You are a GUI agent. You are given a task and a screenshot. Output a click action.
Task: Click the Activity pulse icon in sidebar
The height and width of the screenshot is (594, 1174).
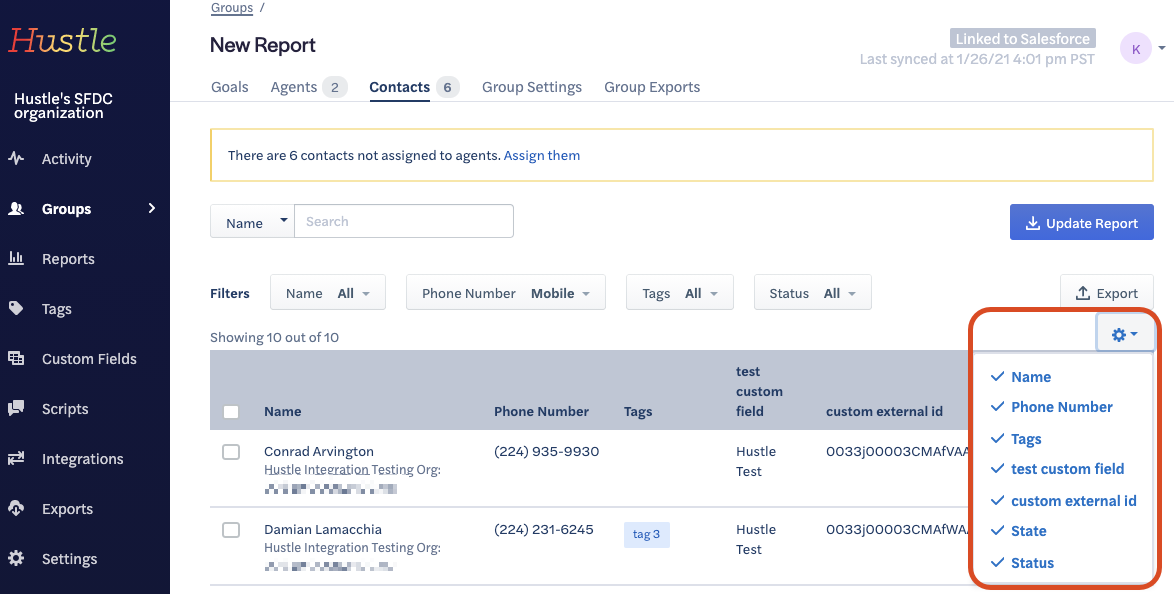(x=16, y=158)
